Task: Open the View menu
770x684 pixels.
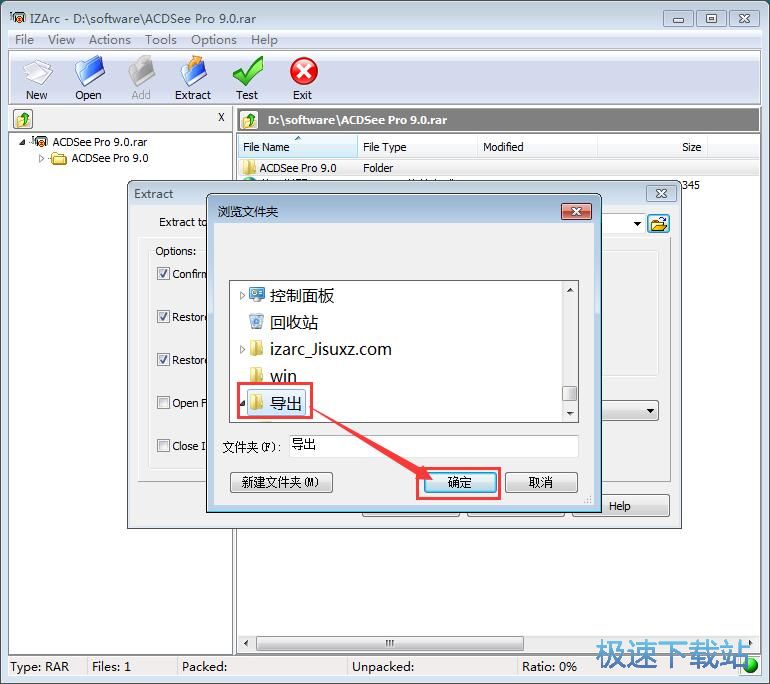Action: click(61, 40)
